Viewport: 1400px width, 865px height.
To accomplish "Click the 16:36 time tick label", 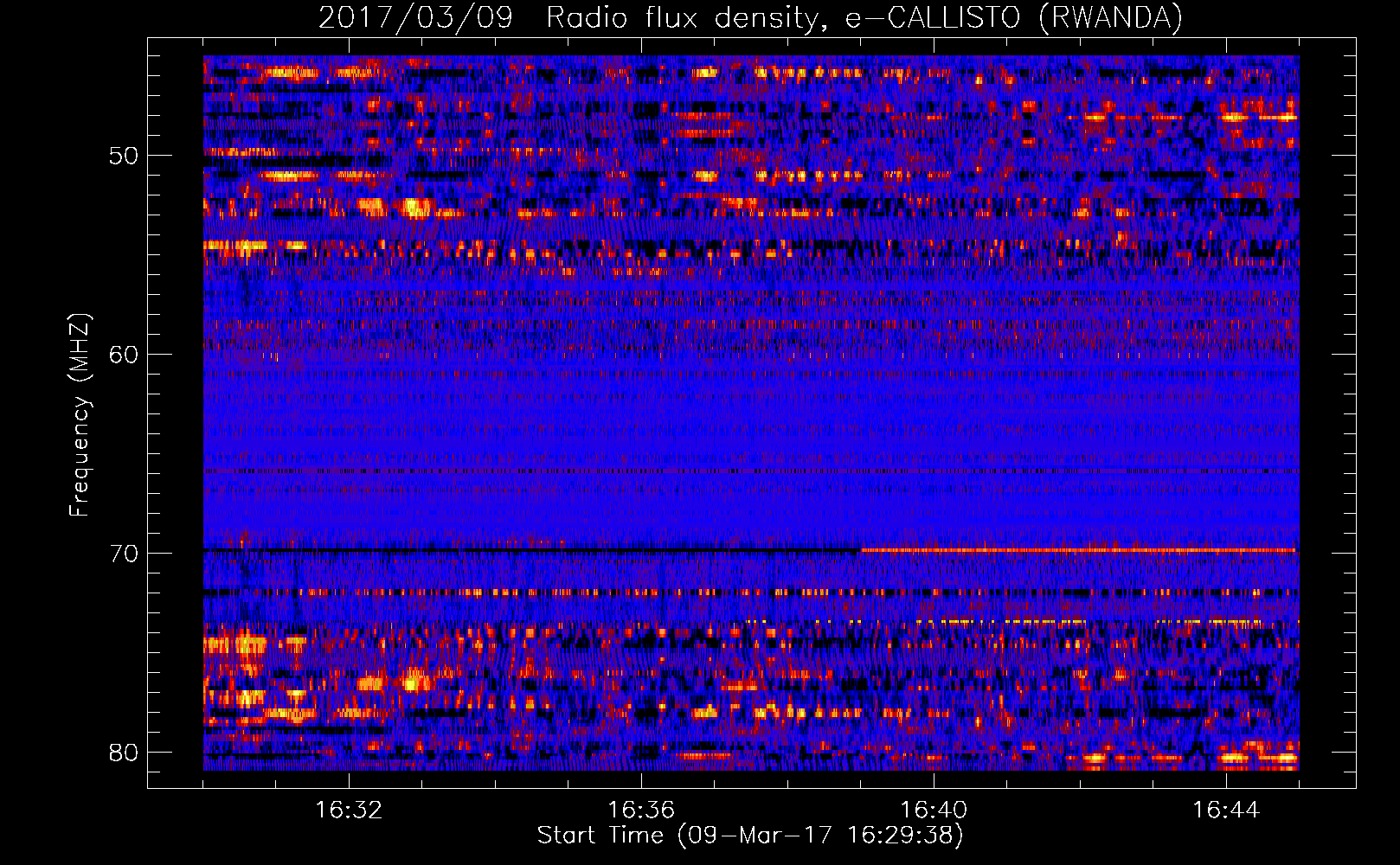I will coord(641,811).
